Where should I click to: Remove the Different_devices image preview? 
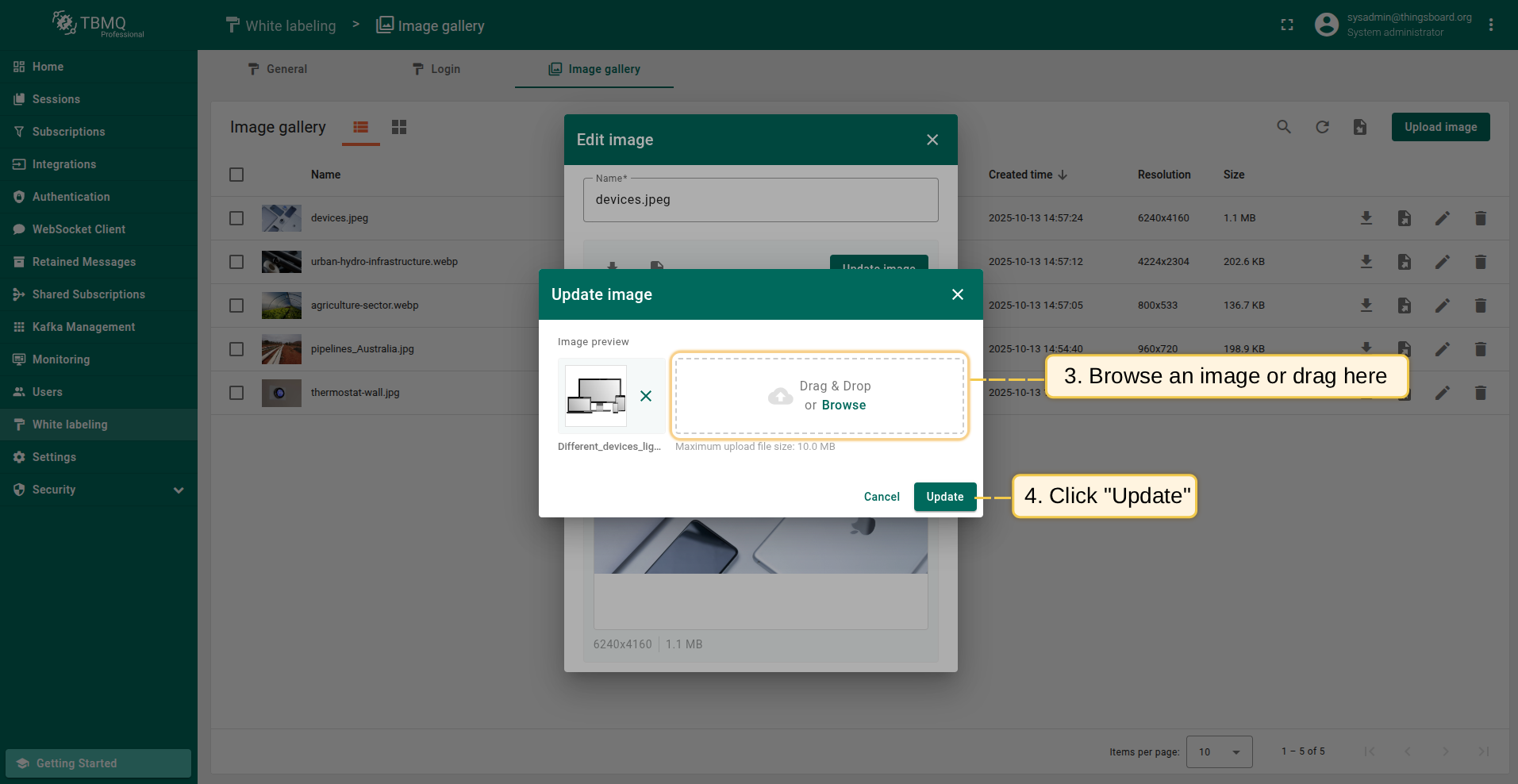click(x=646, y=396)
